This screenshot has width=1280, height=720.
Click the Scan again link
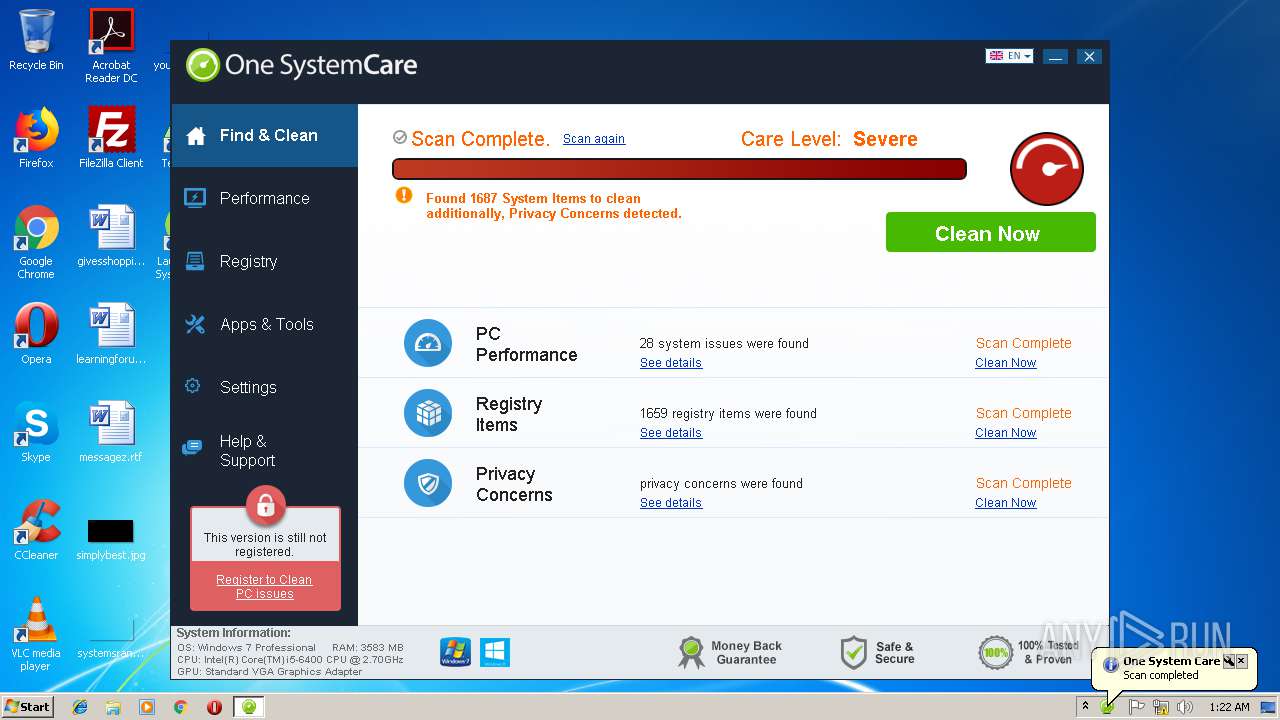(x=594, y=139)
